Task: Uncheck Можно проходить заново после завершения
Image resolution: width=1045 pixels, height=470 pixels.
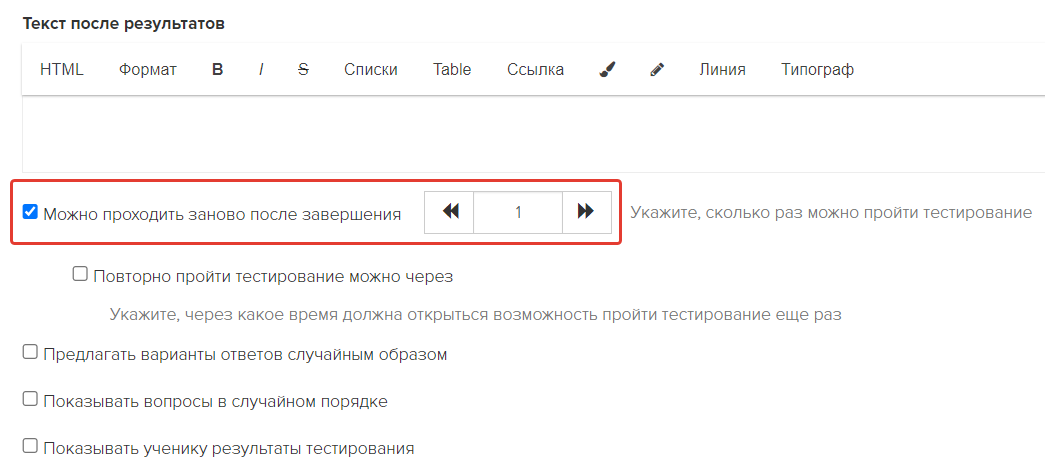Action: 29,213
